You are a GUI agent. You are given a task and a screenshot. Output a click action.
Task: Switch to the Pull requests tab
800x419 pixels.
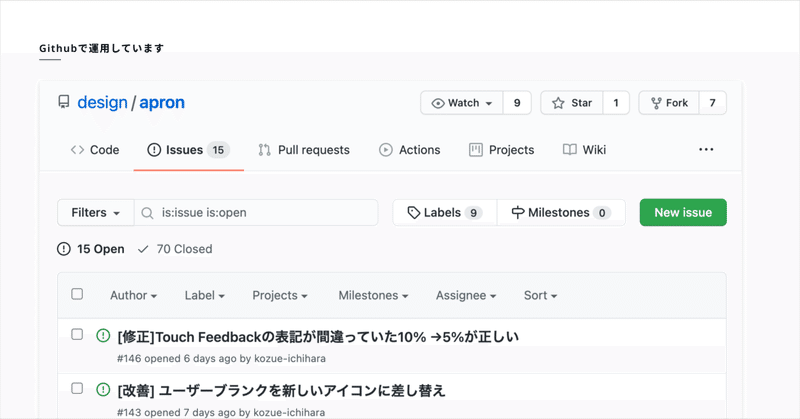pos(304,150)
